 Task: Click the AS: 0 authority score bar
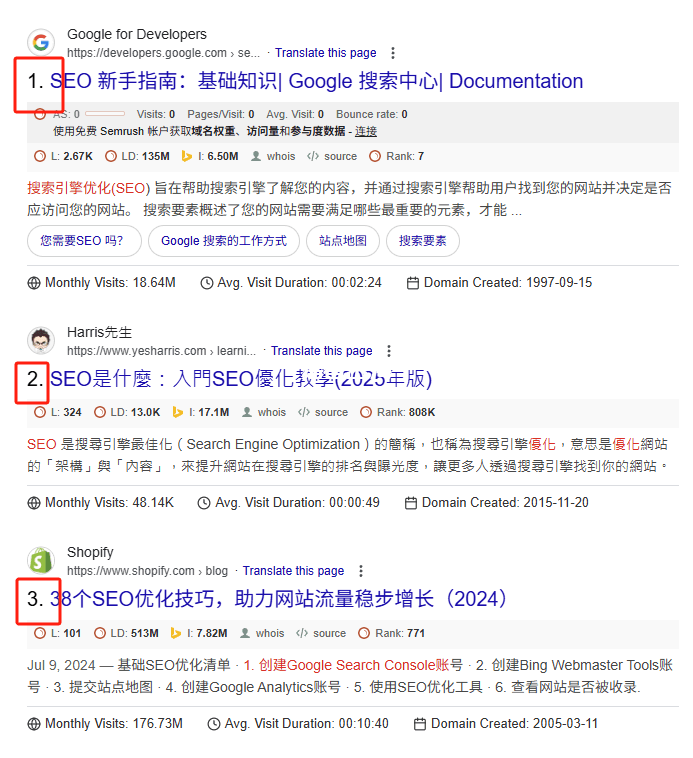105,114
